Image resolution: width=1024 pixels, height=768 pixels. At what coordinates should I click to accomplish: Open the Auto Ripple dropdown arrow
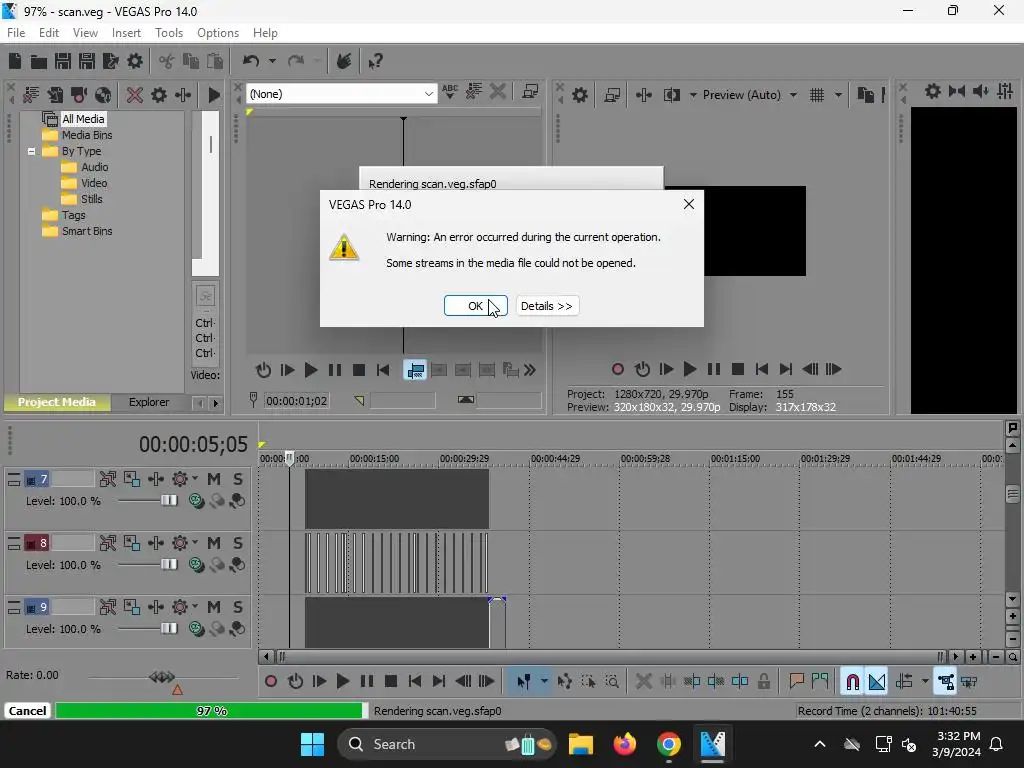point(925,682)
